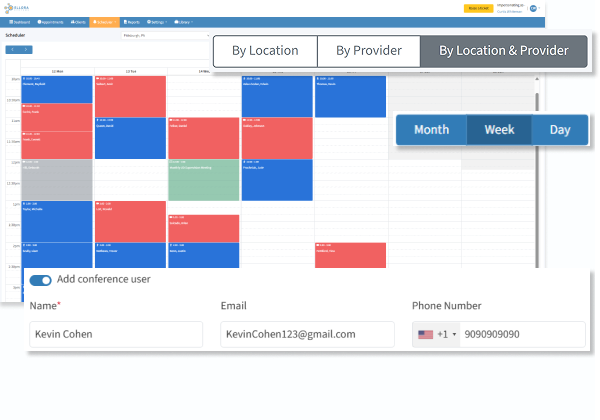
Task: Open the country code flag selector
Action: pos(436,334)
